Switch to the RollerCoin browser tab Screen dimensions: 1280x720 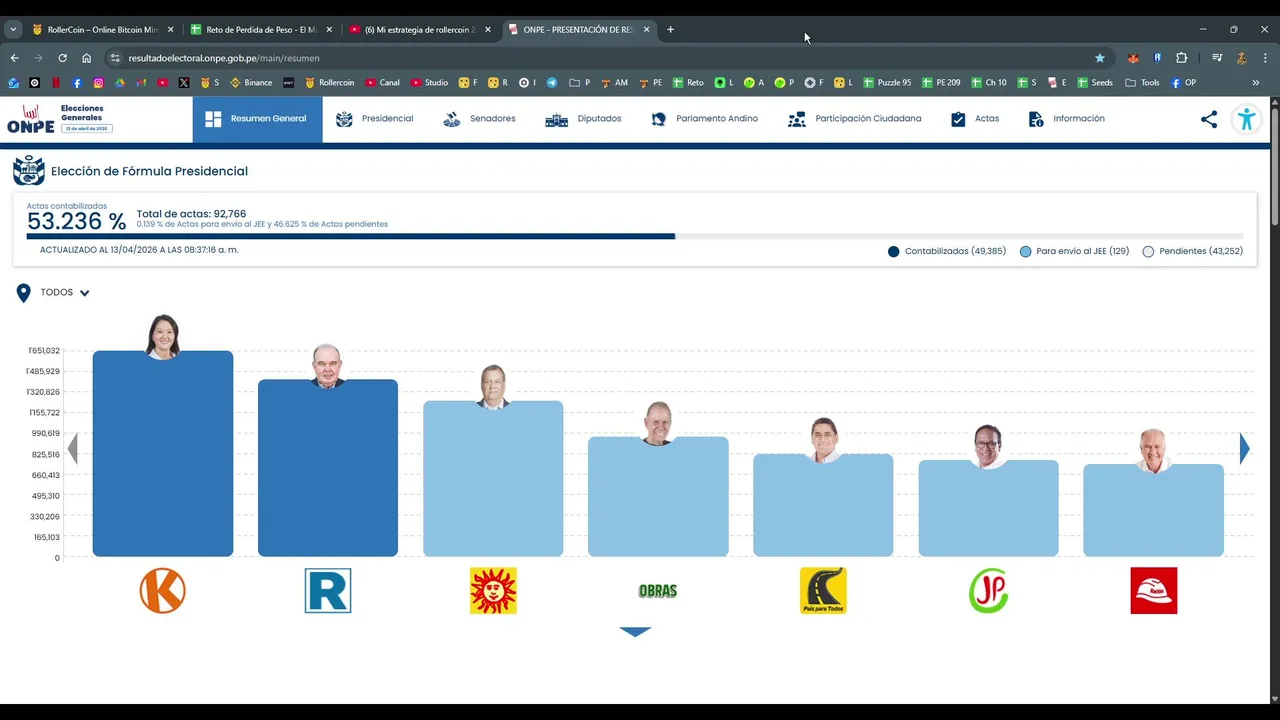(x=103, y=30)
